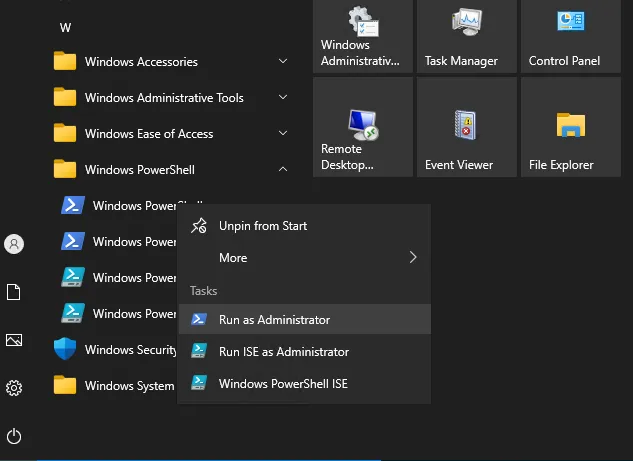The image size is (633, 461).
Task: Expand the Windows Administrative Tools folder chevron
Action: click(283, 98)
